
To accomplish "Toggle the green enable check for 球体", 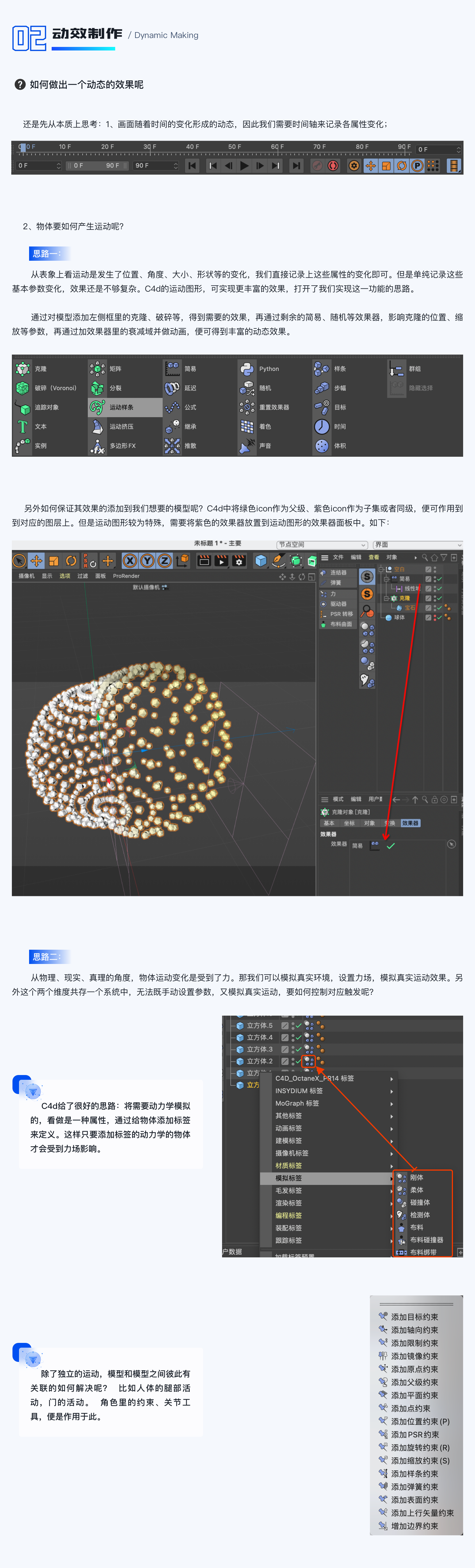I will click(439, 617).
